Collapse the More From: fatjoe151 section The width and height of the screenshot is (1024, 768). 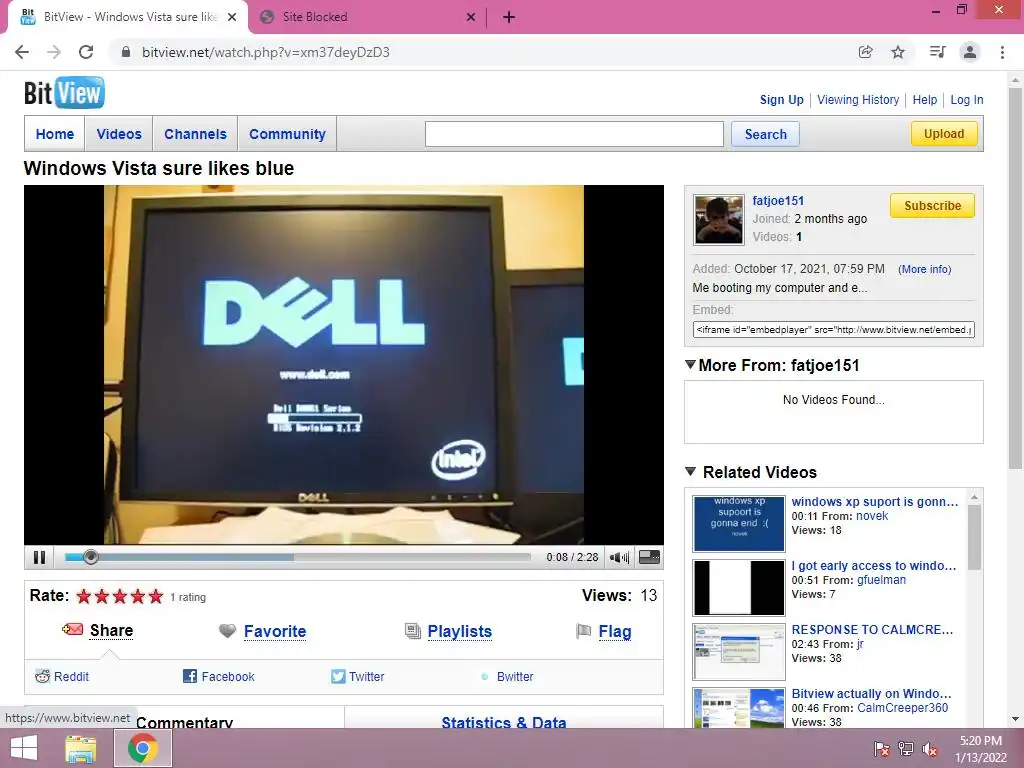(x=690, y=364)
